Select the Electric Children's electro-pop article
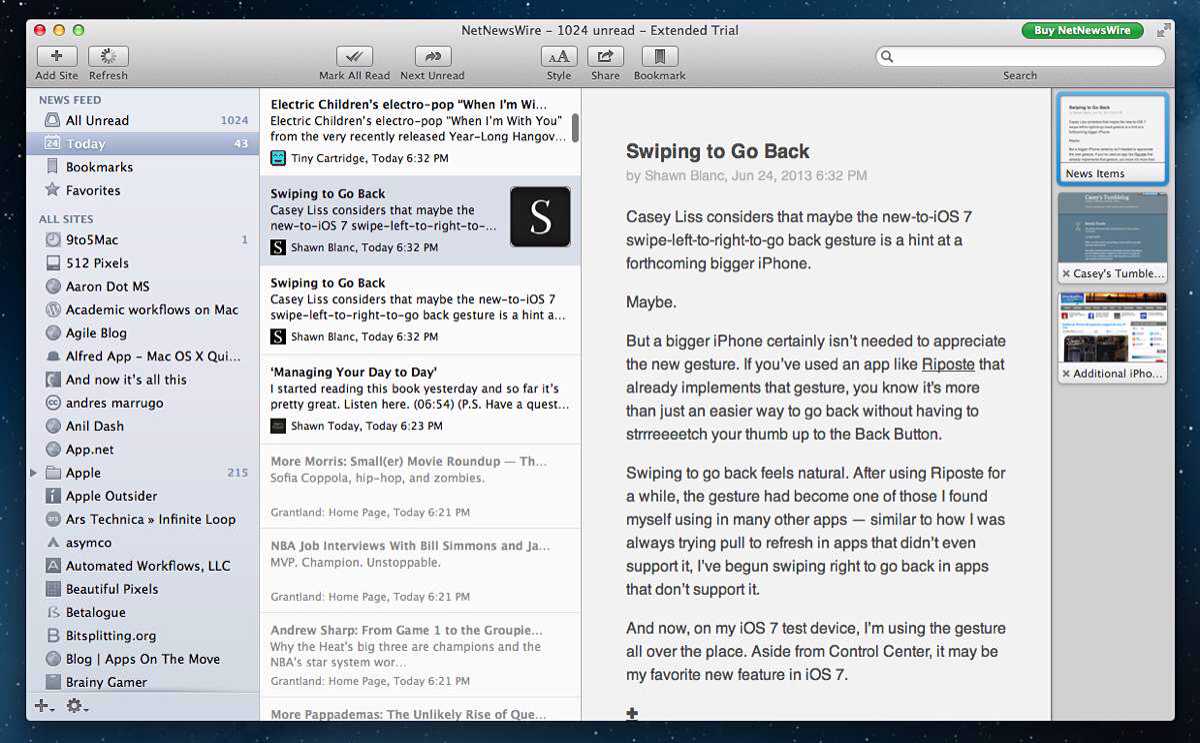The image size is (1200, 743). tap(420, 131)
